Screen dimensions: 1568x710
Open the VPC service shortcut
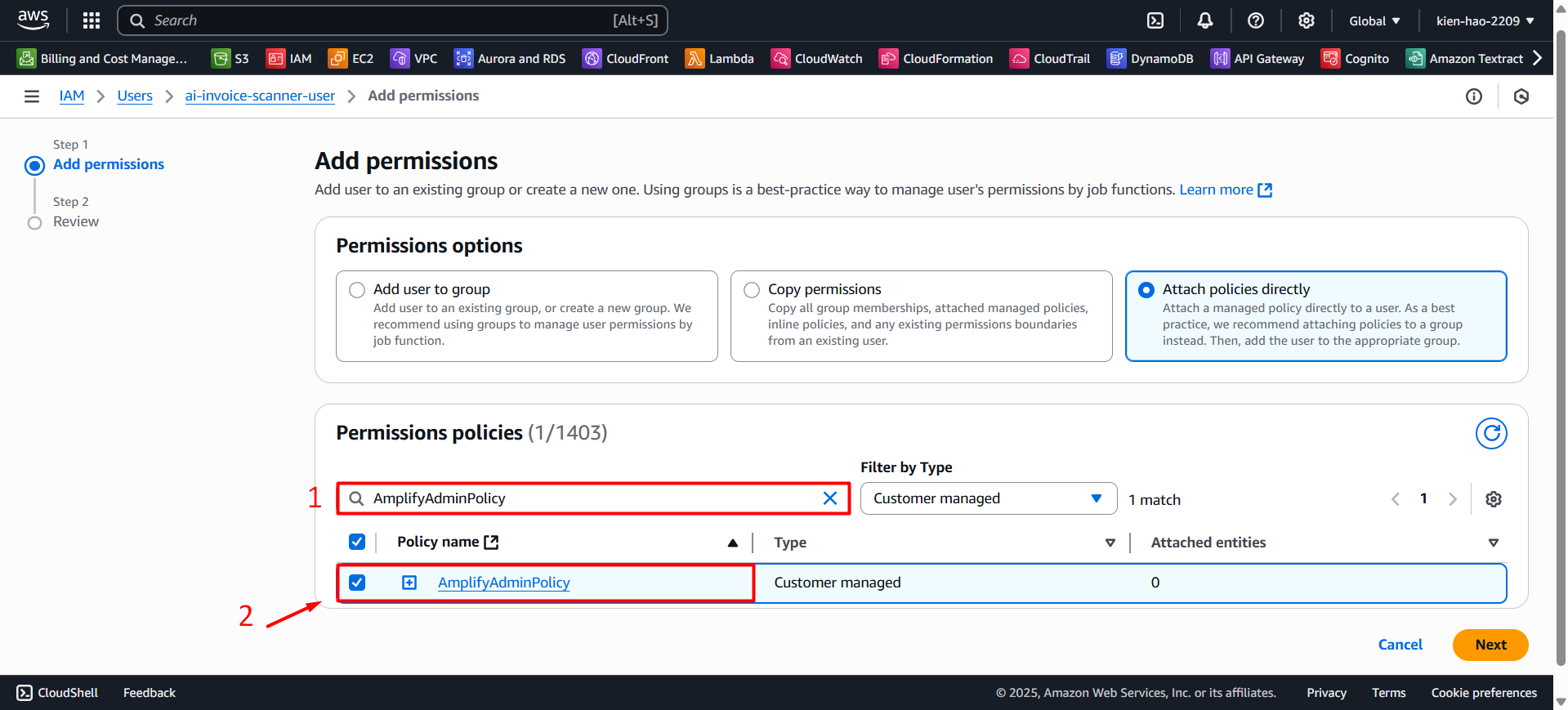point(414,58)
